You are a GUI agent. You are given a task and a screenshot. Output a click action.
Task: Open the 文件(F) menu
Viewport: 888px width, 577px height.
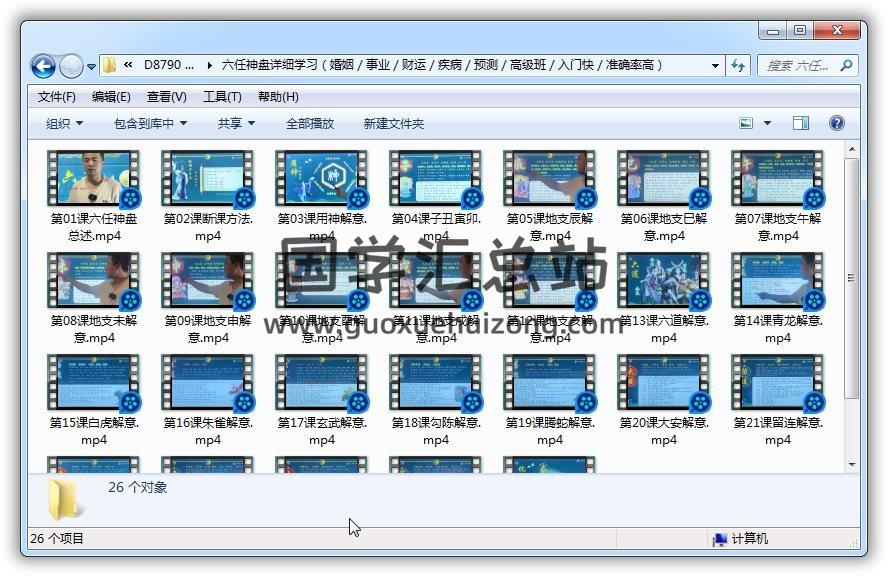click(x=57, y=97)
